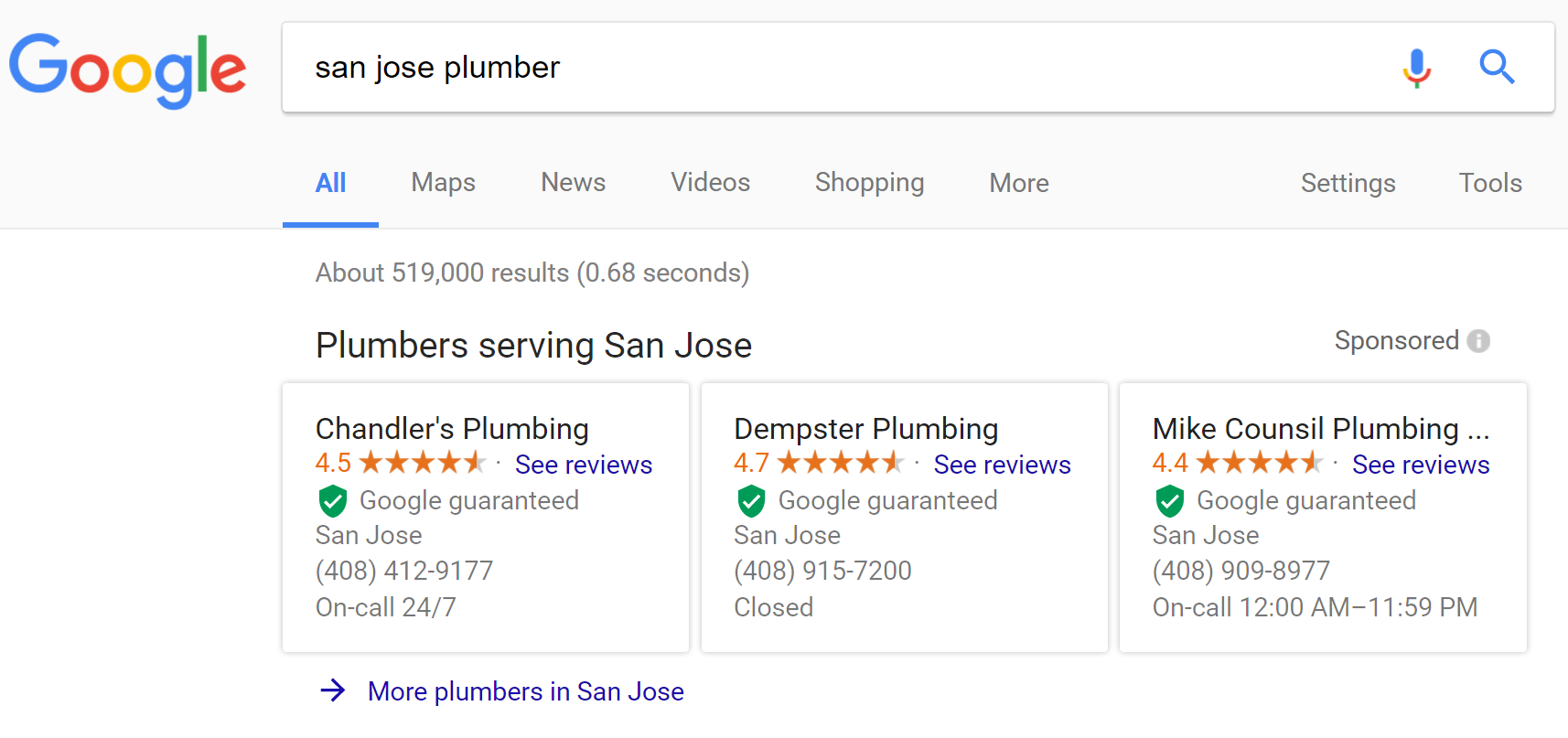Switch to the News tab

(x=573, y=183)
